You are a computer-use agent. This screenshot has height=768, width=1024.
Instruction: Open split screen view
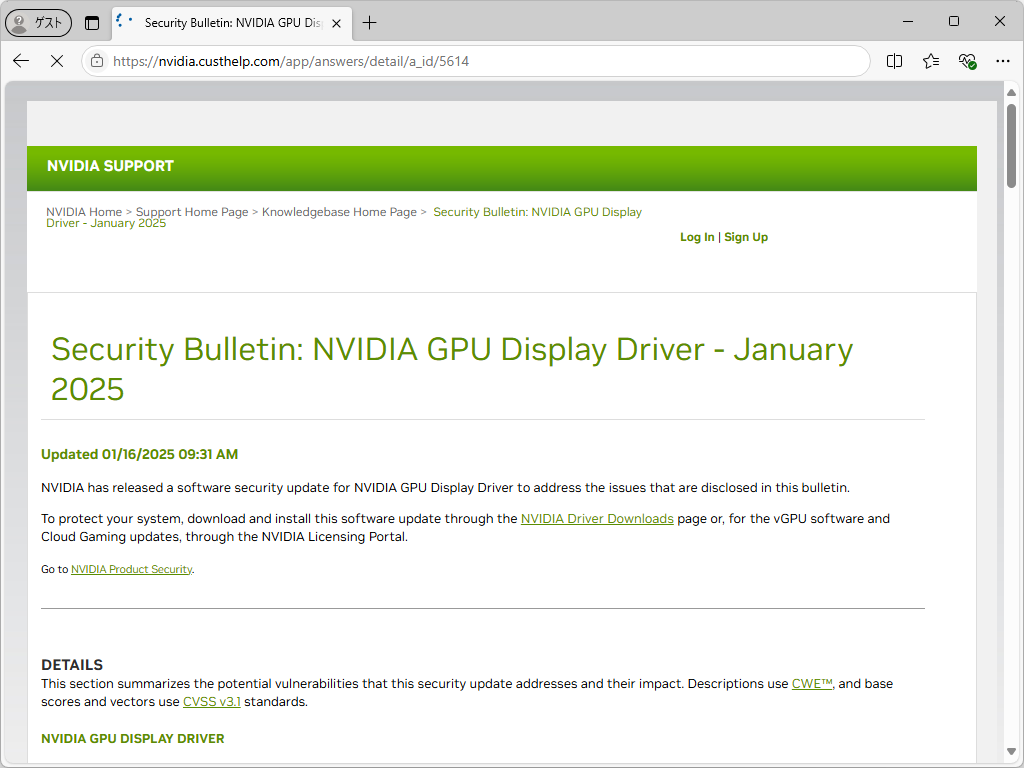pos(894,61)
